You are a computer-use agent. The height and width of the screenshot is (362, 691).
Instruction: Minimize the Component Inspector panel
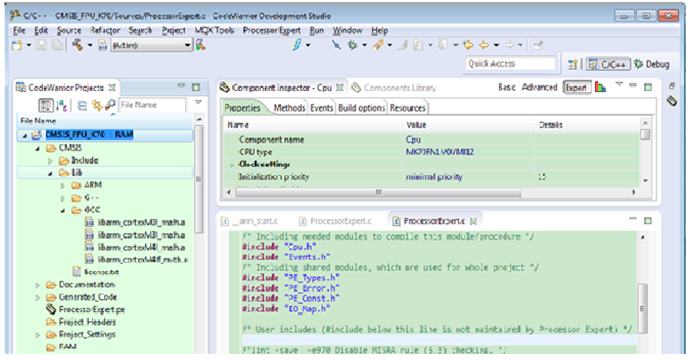(x=633, y=86)
